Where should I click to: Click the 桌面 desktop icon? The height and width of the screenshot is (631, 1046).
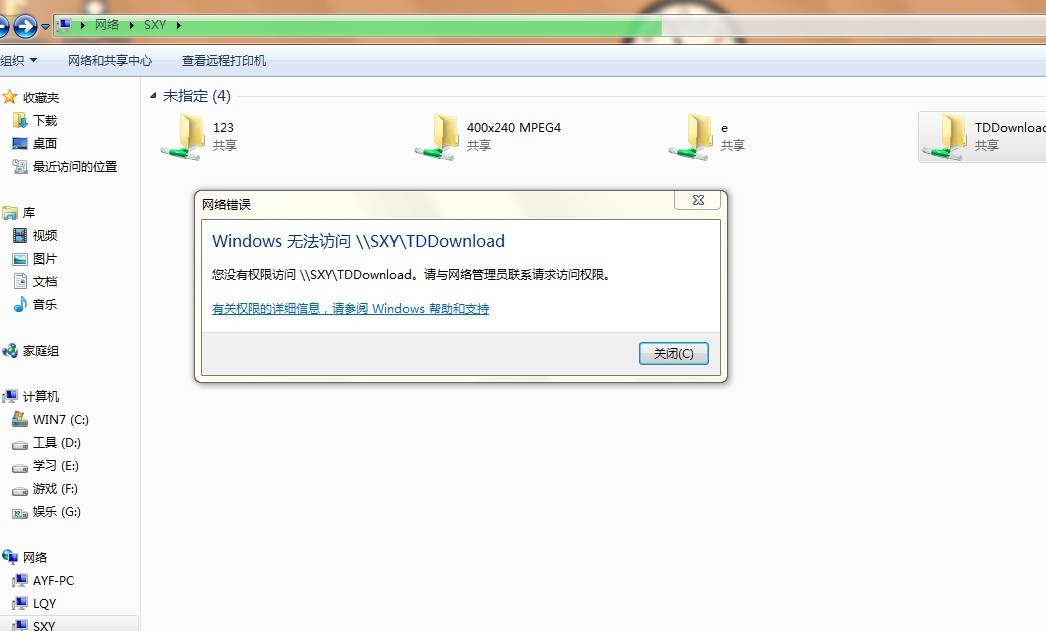click(20, 143)
